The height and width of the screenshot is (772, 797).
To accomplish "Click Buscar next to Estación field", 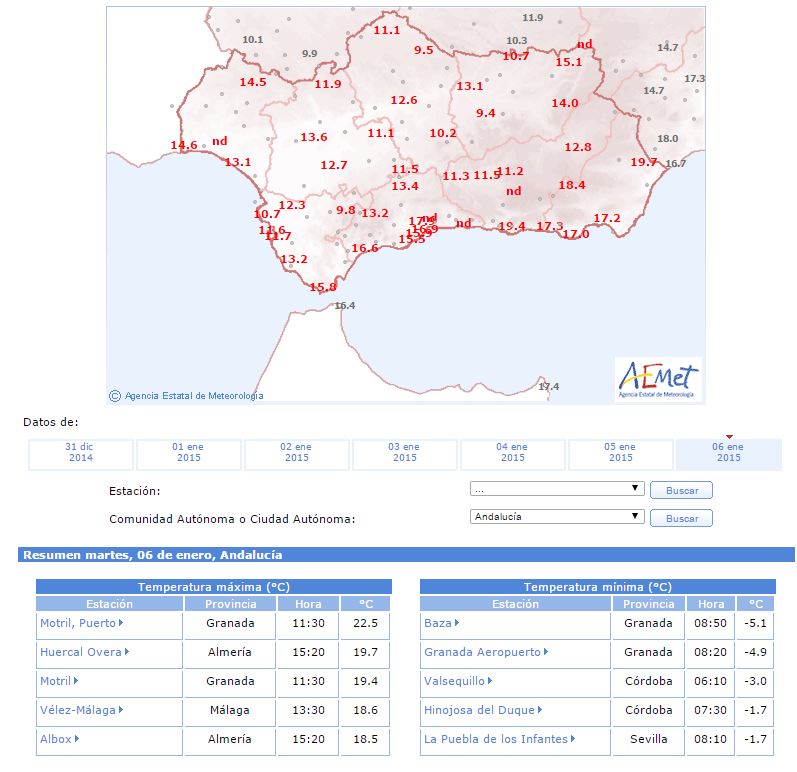I will point(681,490).
